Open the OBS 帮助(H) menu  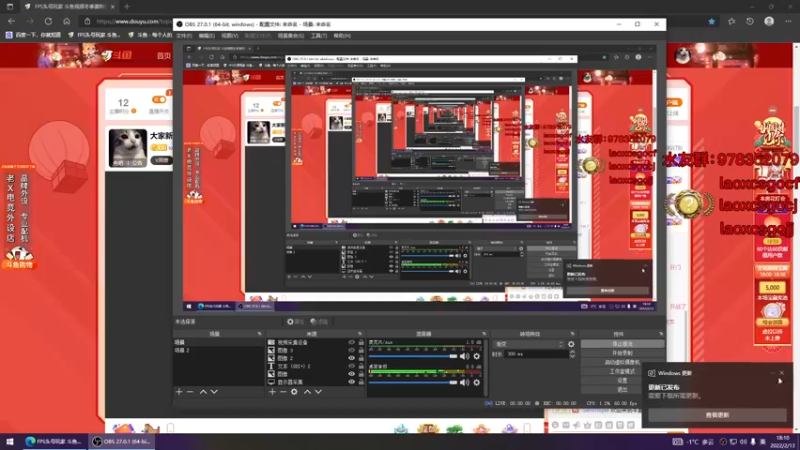click(x=342, y=36)
